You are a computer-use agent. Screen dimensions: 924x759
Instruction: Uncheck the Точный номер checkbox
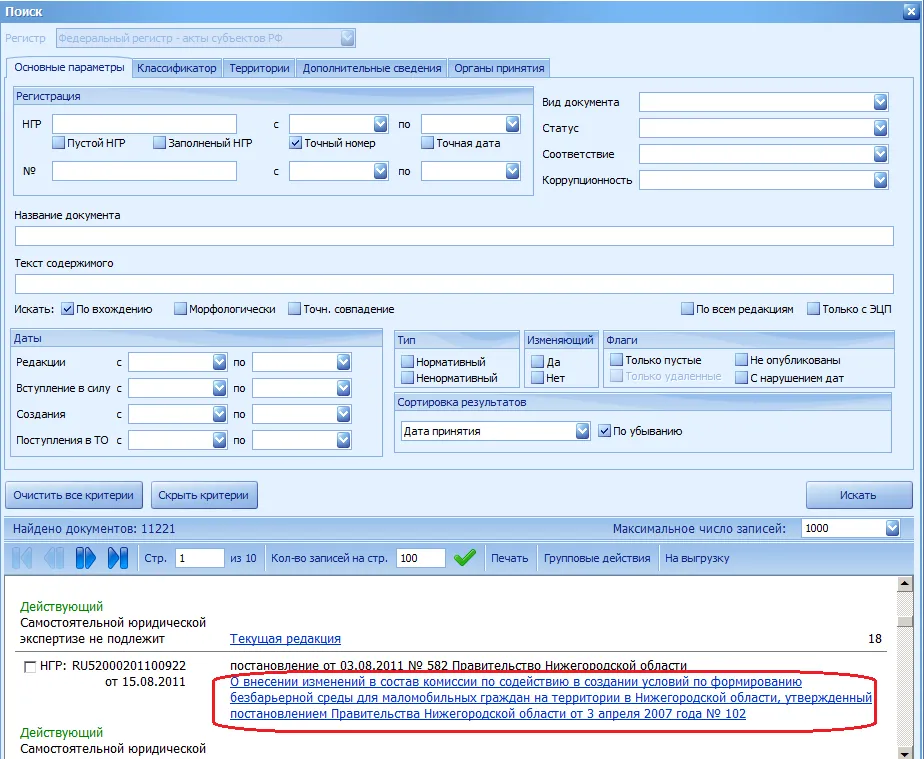(295, 143)
